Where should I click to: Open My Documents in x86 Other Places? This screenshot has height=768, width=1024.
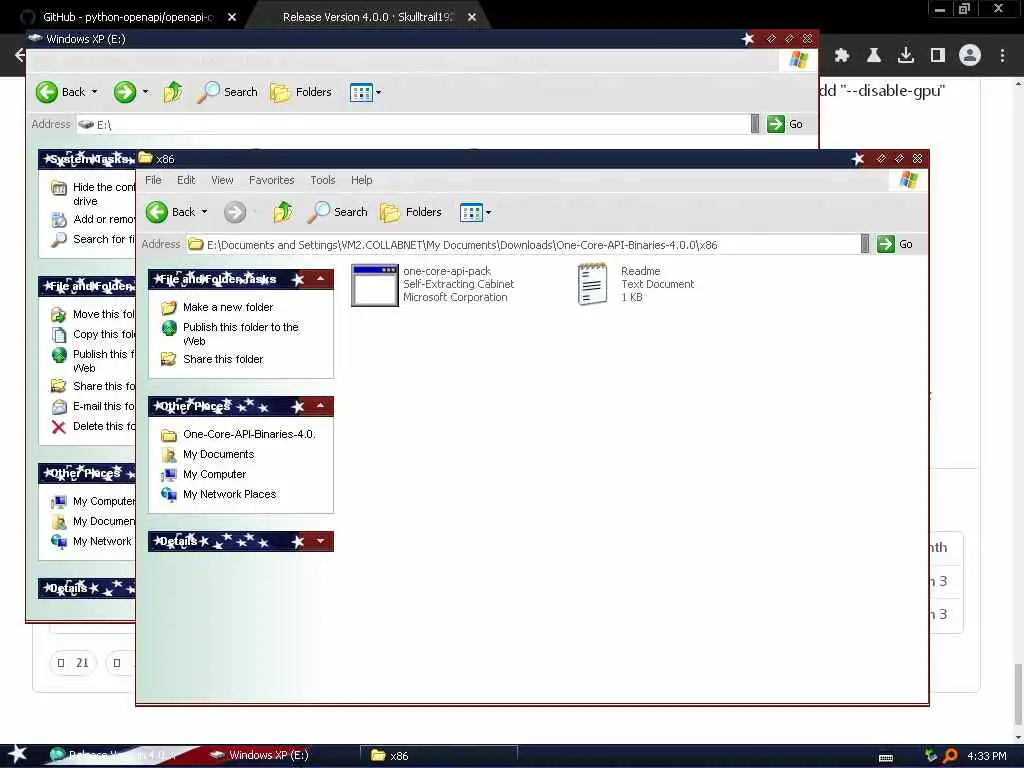coord(218,455)
